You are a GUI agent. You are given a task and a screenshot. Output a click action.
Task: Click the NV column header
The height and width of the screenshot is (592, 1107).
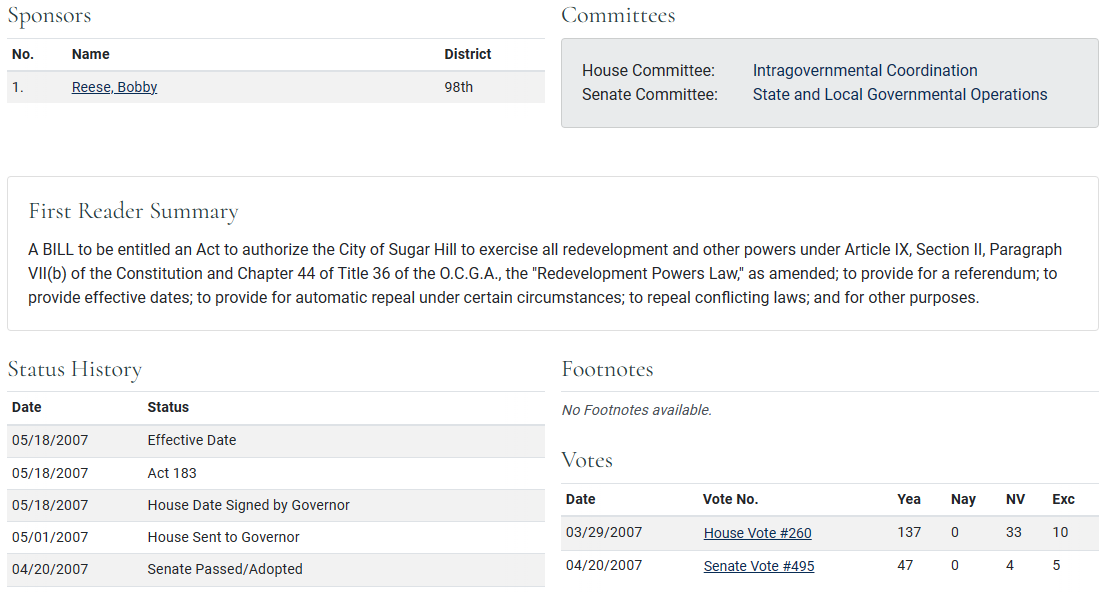point(1015,500)
